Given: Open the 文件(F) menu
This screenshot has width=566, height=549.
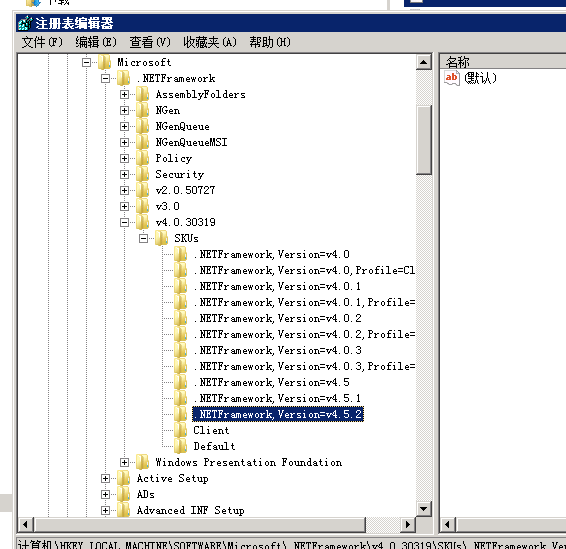Looking at the screenshot, I should point(42,42).
